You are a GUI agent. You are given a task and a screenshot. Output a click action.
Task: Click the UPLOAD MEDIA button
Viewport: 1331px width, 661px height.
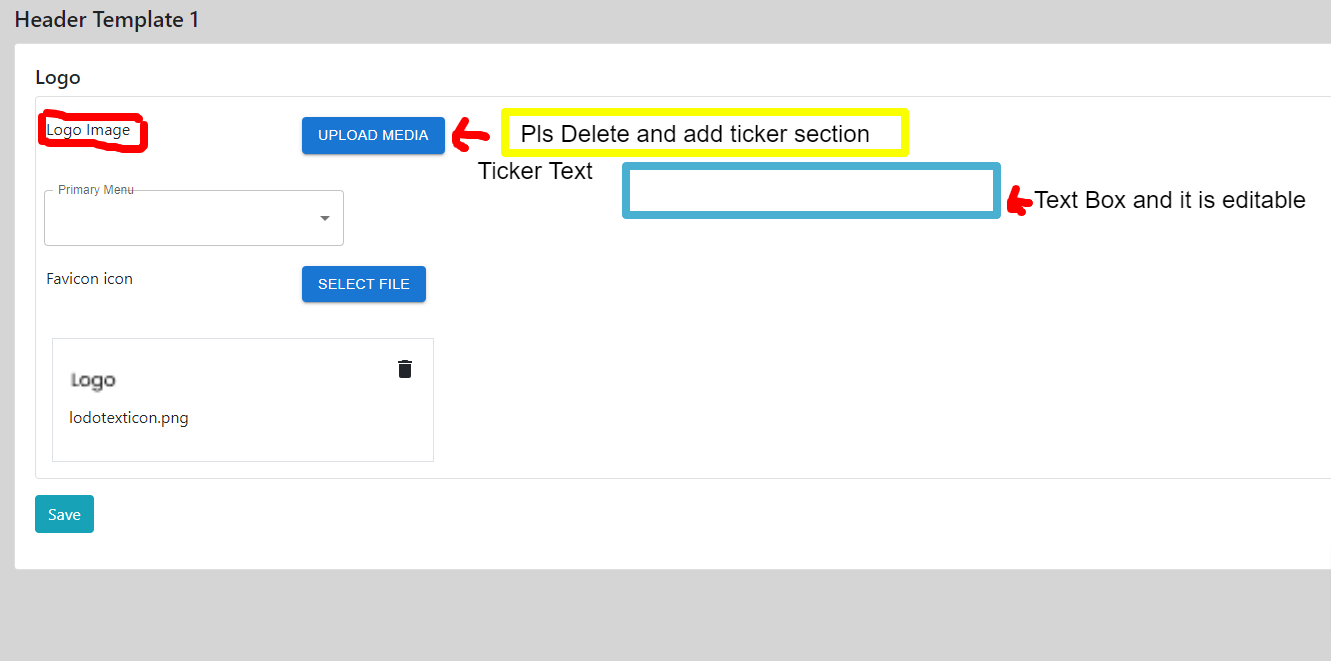373,135
